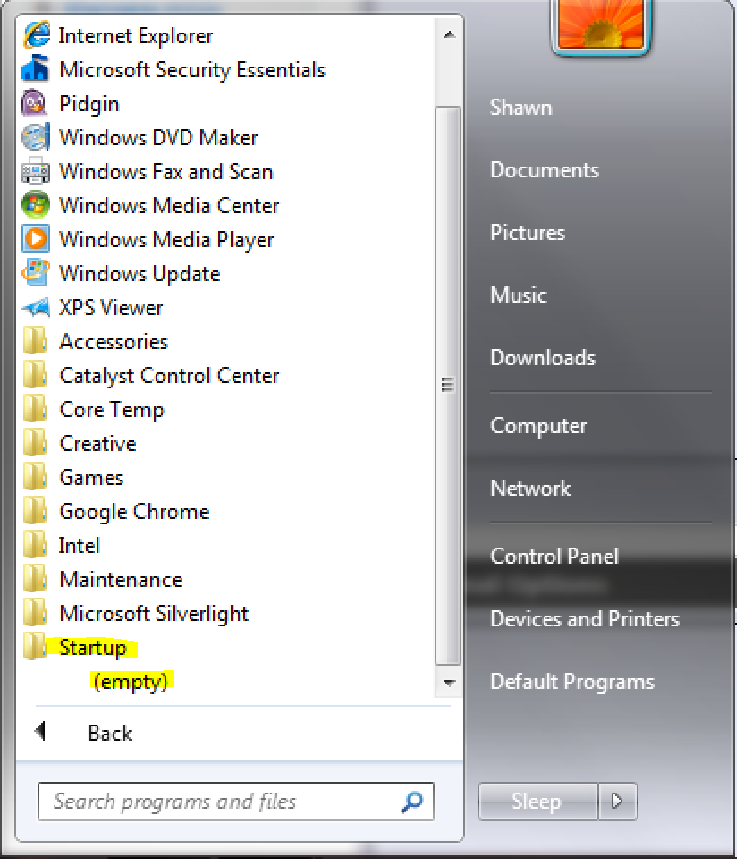Open the shutdown options arrow beside Sleep
Screen dimensions: 737x859
[618, 801]
